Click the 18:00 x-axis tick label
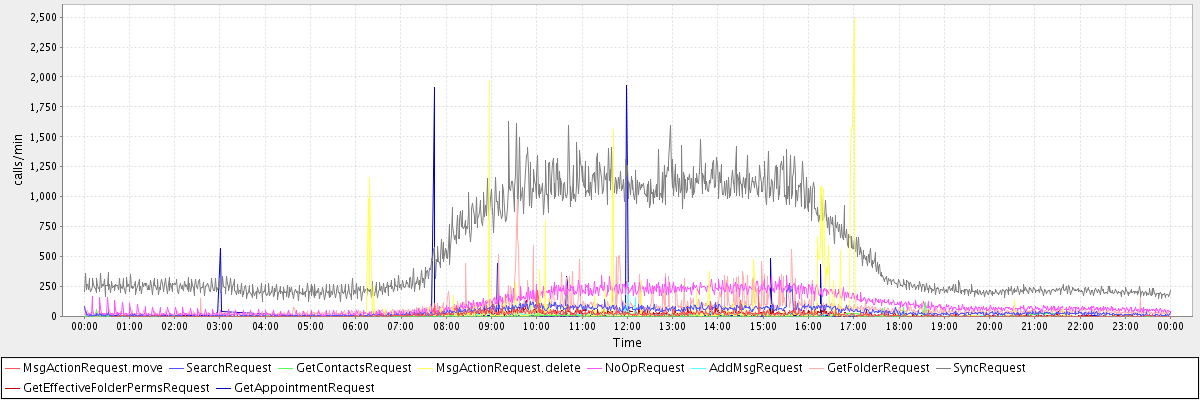Viewport: 1200px width, 400px height. 898,326
